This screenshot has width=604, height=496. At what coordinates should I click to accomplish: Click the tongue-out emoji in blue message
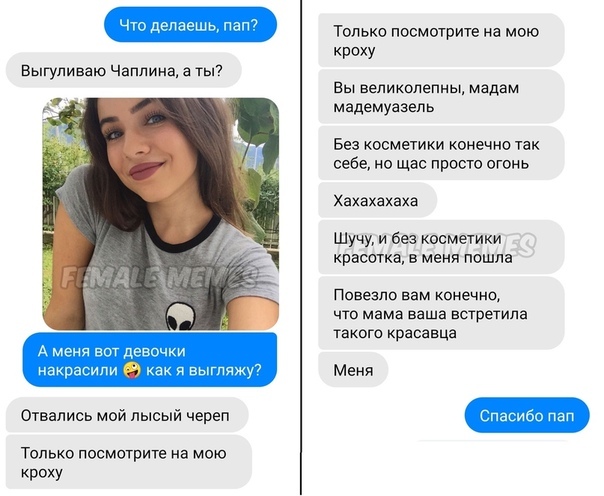(132, 370)
